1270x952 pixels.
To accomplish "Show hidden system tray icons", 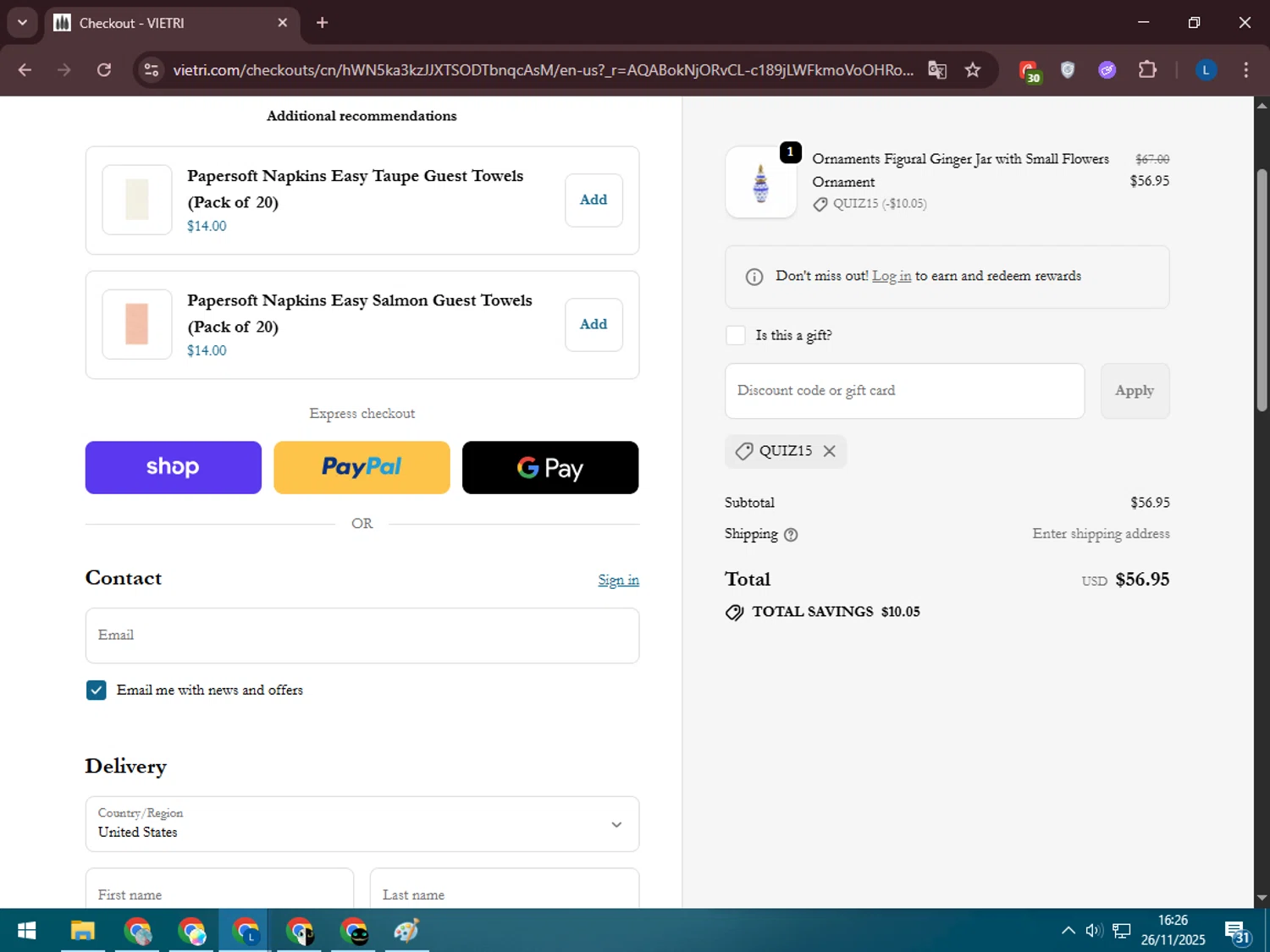I will (1068, 931).
